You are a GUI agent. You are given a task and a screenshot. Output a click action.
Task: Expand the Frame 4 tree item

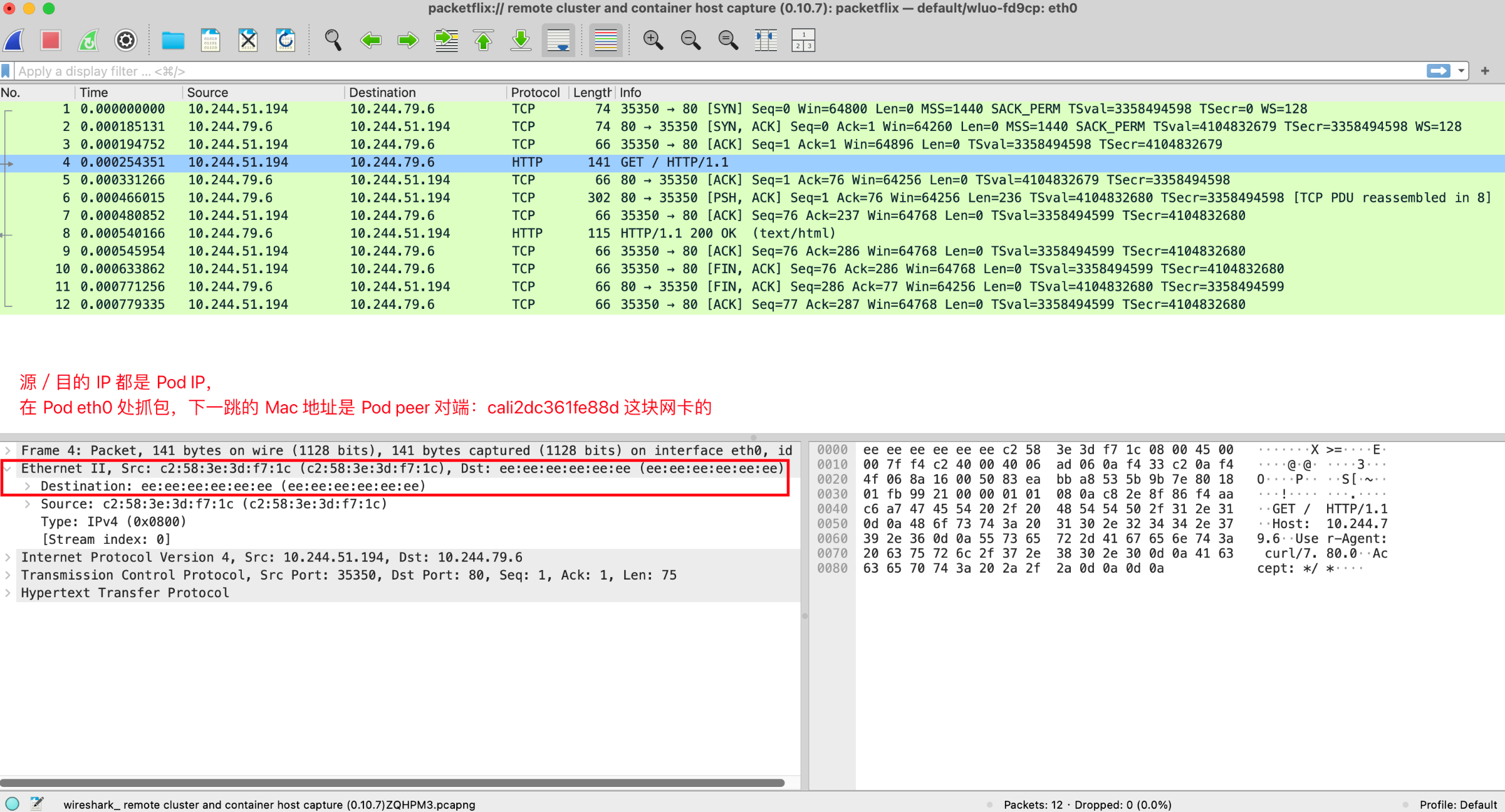pyautogui.click(x=8, y=450)
